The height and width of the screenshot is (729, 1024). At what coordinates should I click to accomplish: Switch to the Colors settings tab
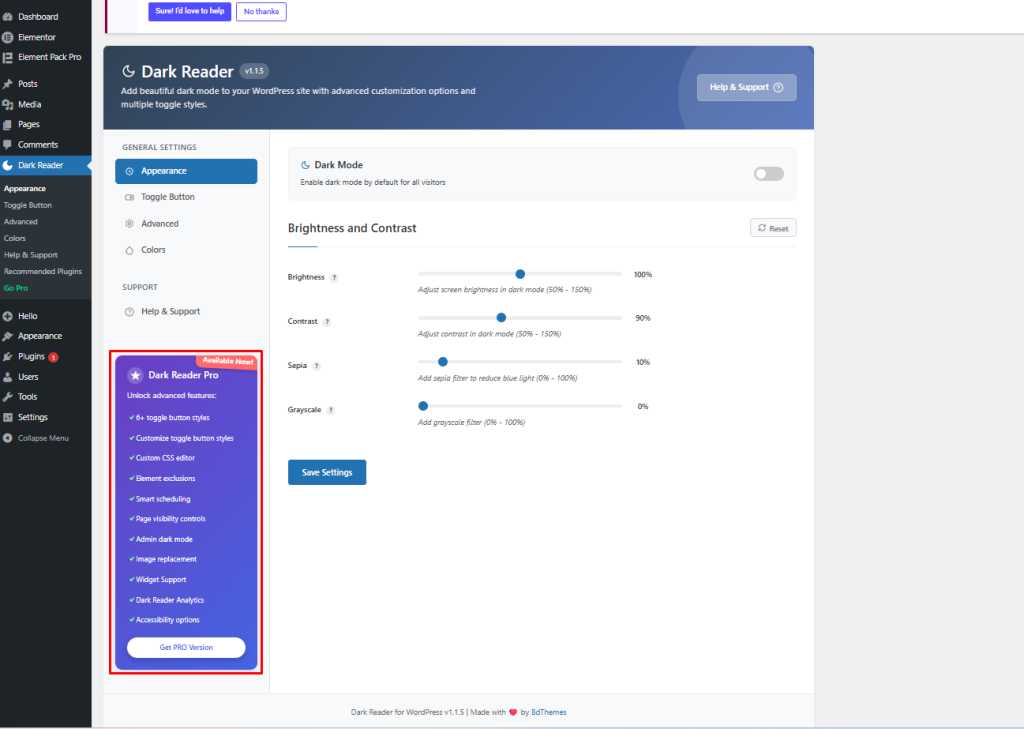pos(186,250)
